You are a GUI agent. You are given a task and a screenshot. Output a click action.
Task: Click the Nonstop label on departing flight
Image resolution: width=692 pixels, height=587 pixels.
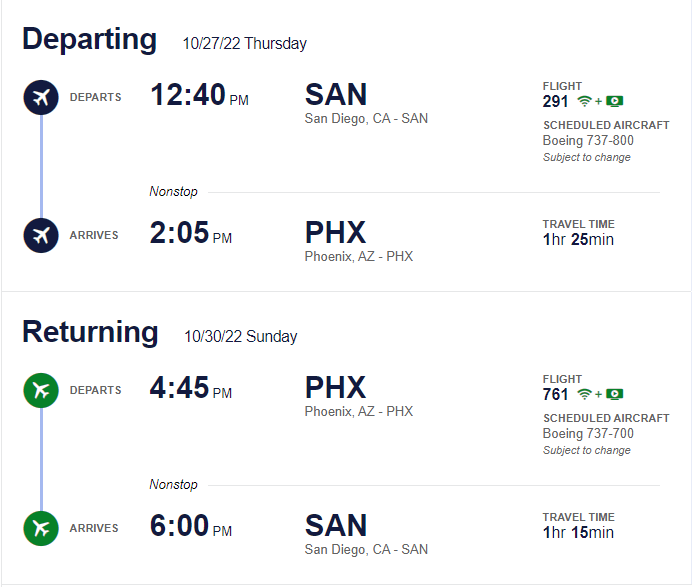click(x=173, y=192)
